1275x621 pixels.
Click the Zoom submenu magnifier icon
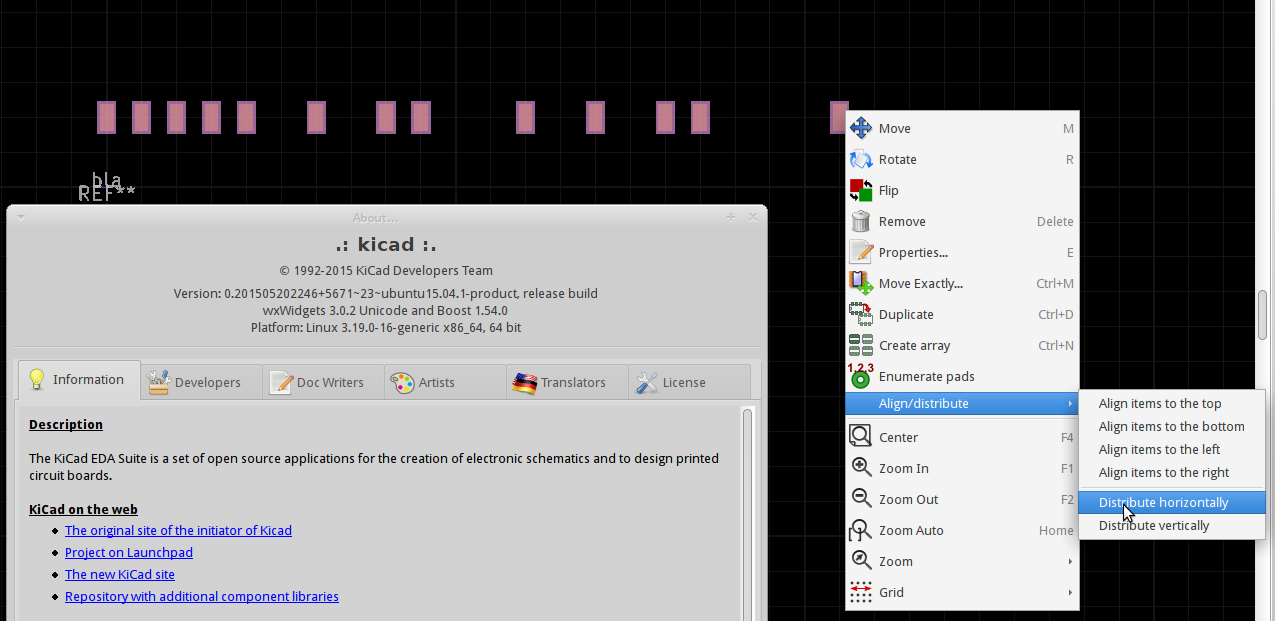click(860, 561)
